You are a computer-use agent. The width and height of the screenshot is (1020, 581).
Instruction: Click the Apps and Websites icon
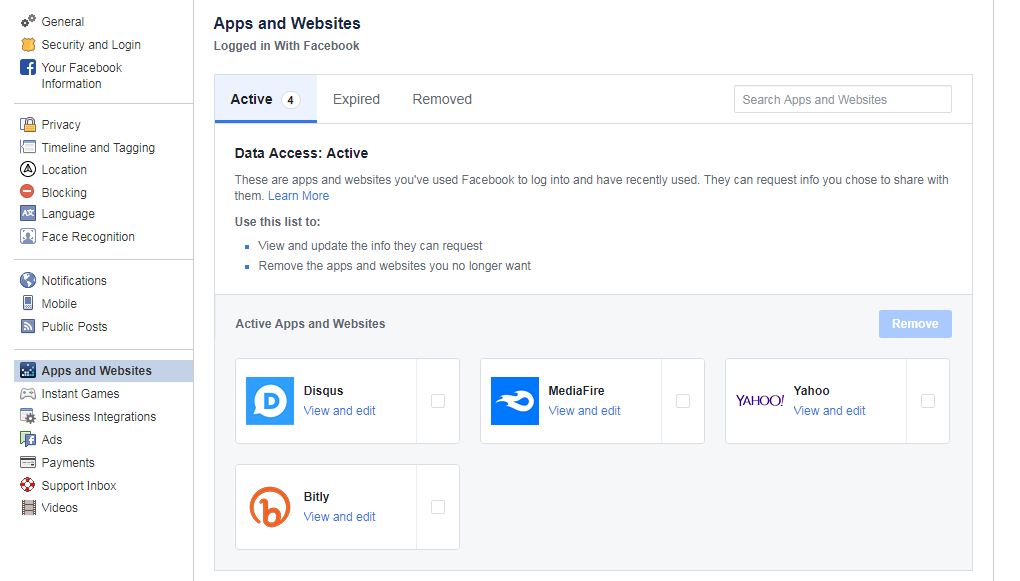click(x=28, y=370)
